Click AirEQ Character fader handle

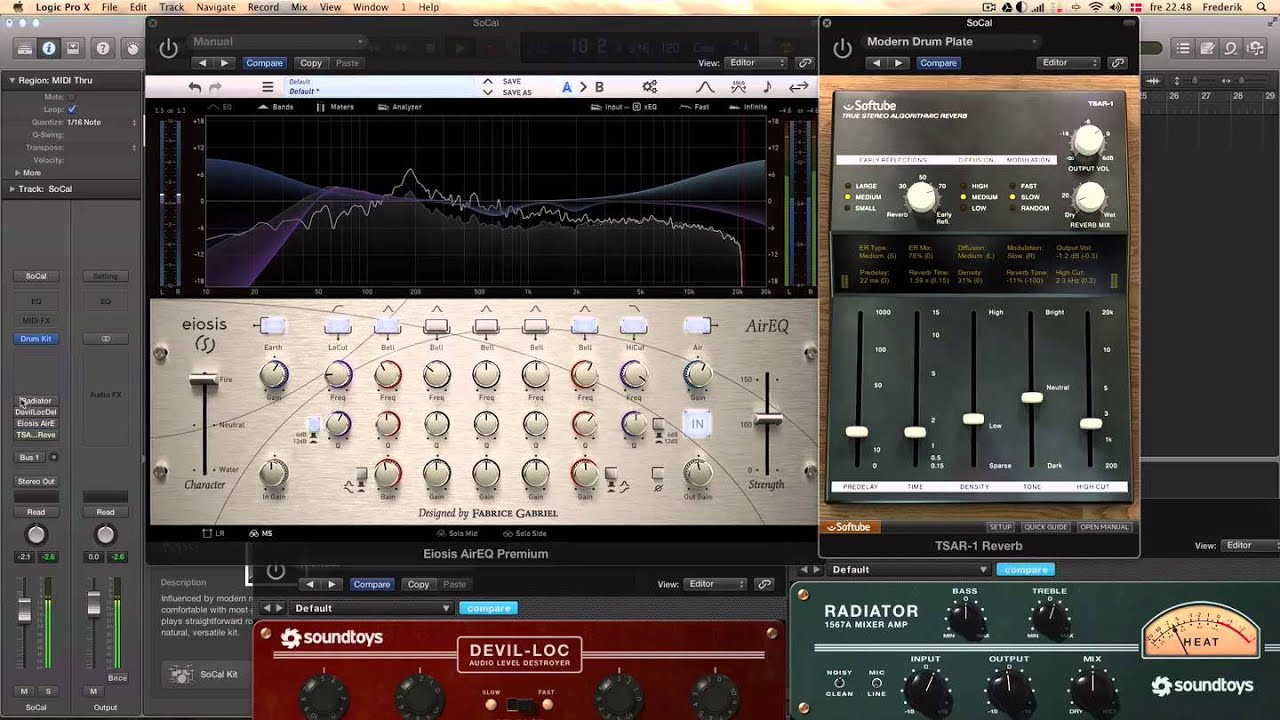[203, 378]
